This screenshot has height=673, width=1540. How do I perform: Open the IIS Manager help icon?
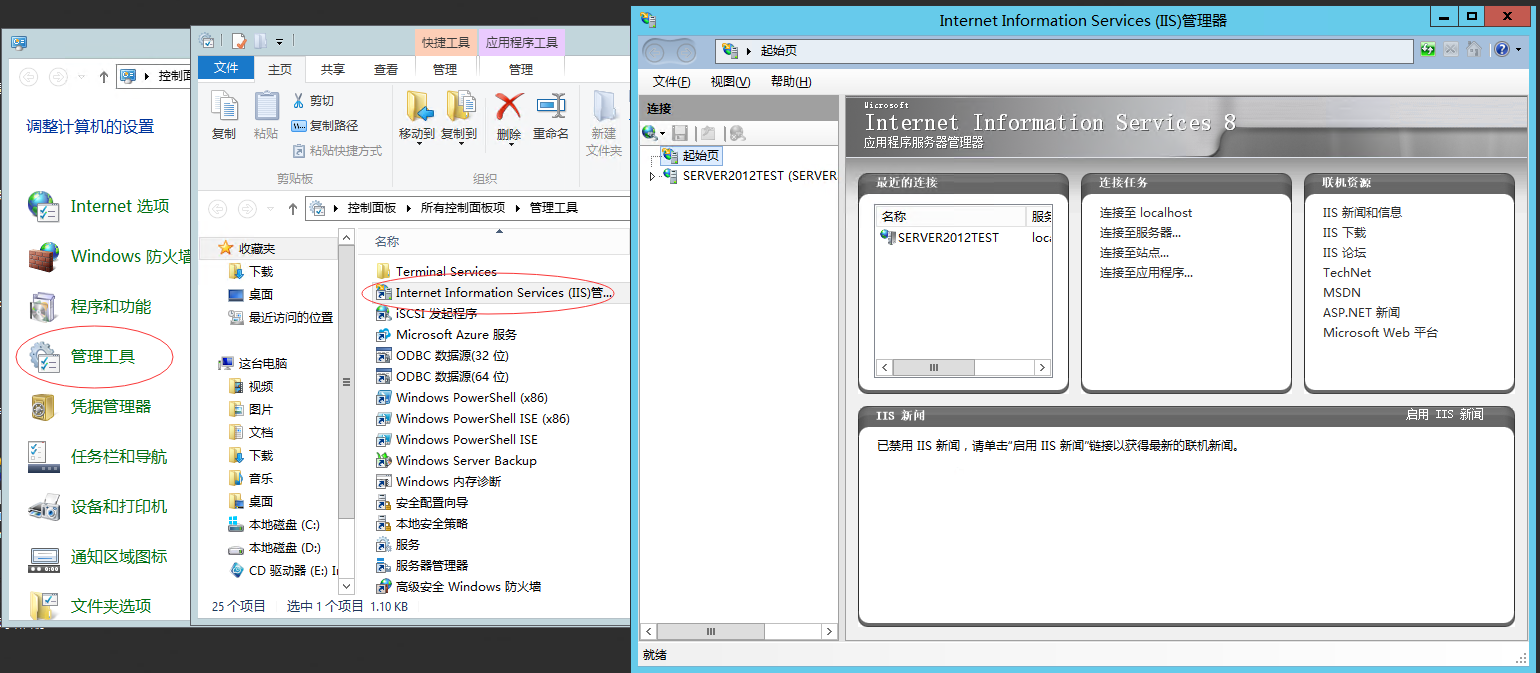(x=1501, y=50)
